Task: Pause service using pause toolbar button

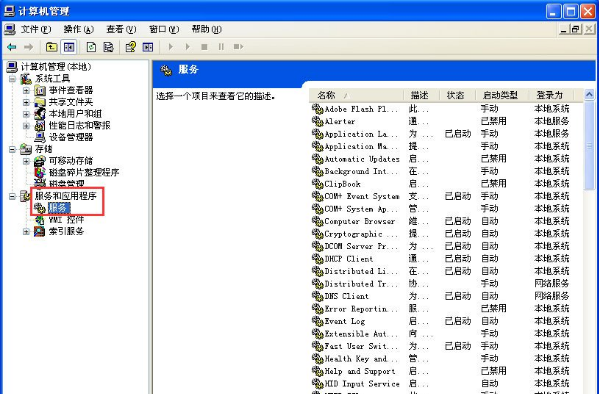Action: 221,47
